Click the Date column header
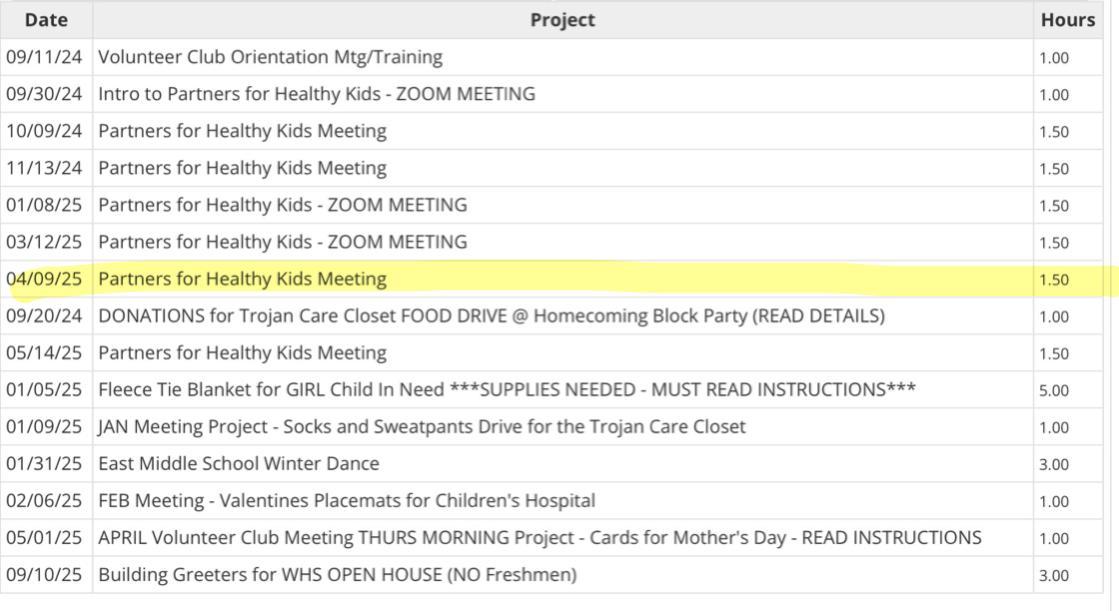Image resolution: width=1119 pixels, height=611 pixels. 46,20
